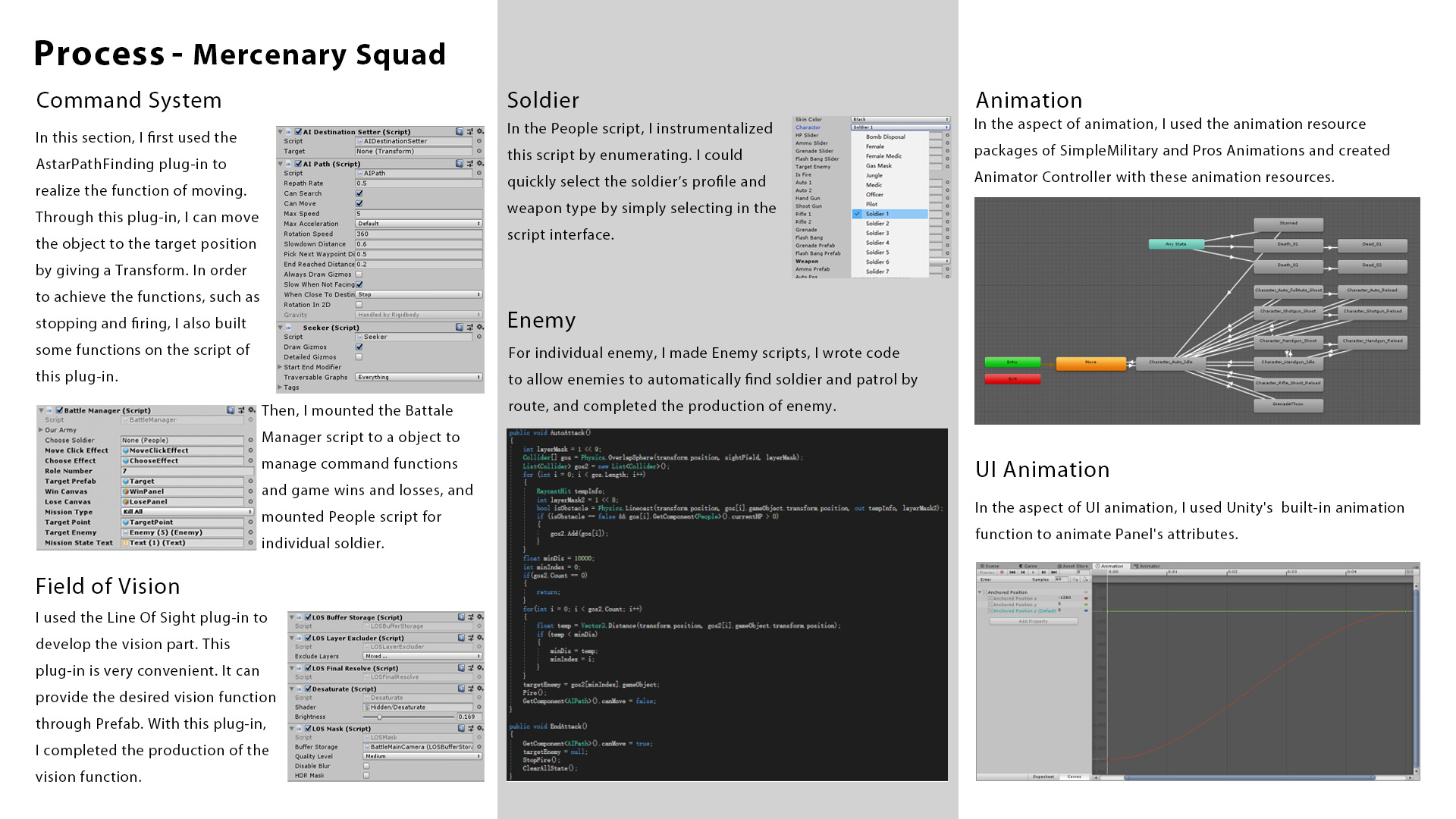Viewport: 1456px width, 819px height.
Task: Enable Disable Blur checkbox in LOS Mask
Action: click(366, 766)
